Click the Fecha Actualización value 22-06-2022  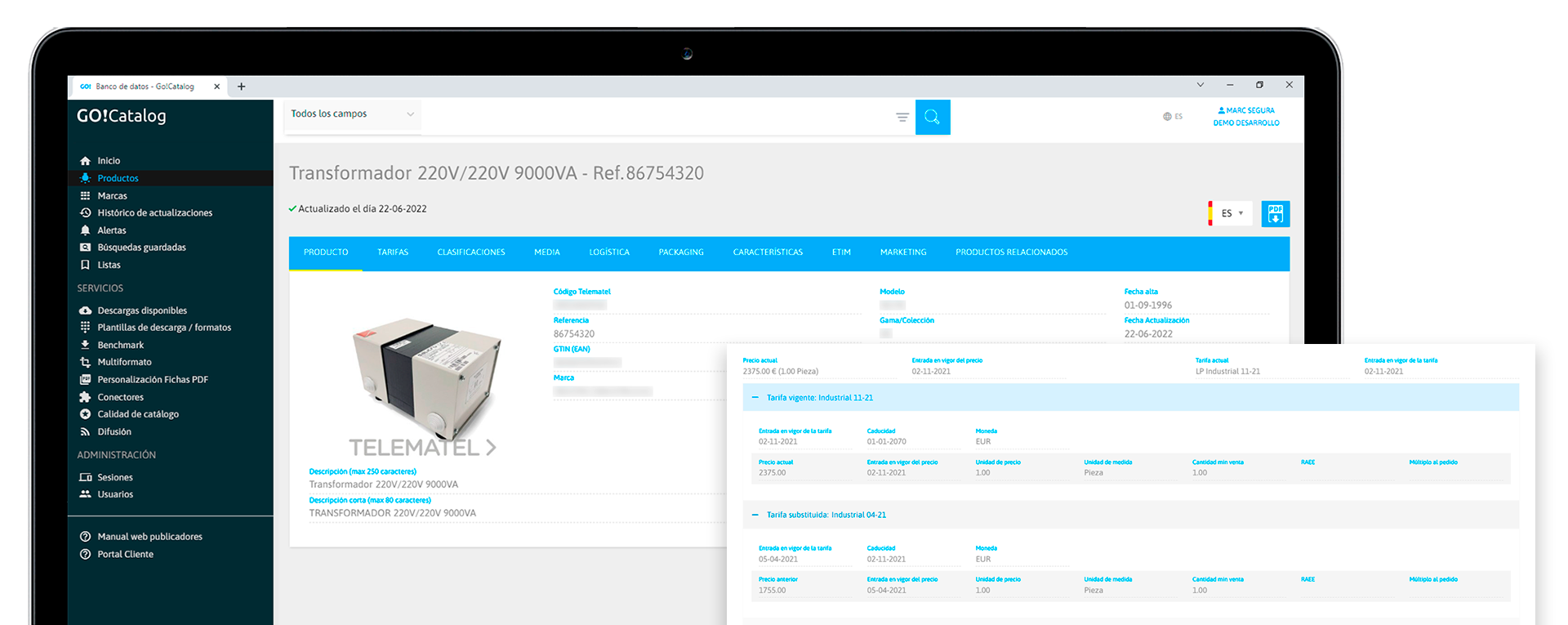point(1148,334)
